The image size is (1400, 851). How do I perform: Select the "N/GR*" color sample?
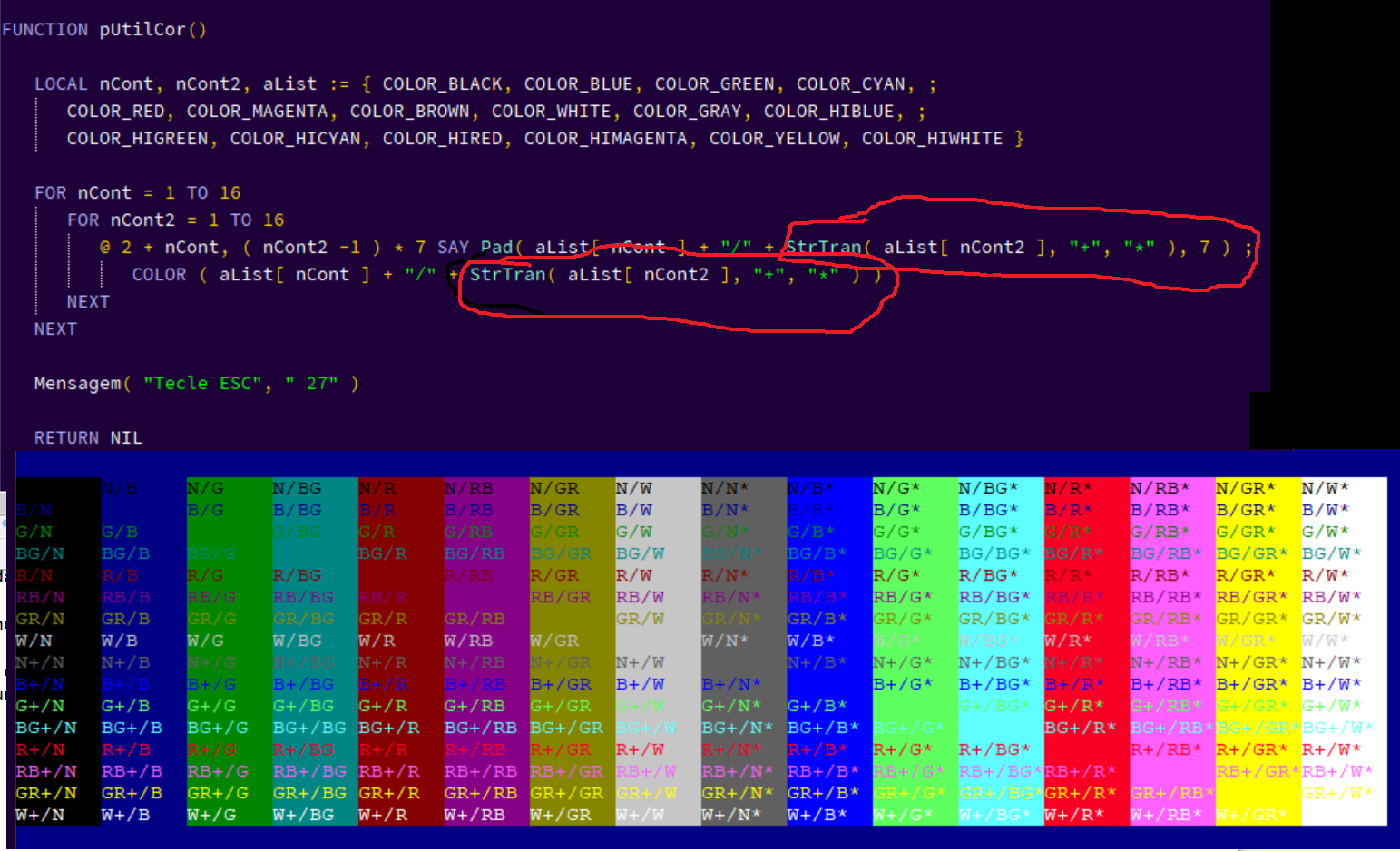[1246, 488]
